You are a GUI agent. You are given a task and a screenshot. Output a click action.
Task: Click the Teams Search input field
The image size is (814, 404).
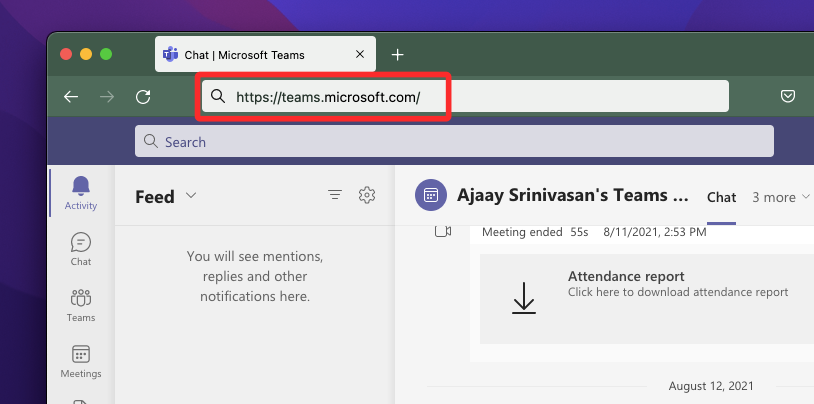(x=454, y=141)
